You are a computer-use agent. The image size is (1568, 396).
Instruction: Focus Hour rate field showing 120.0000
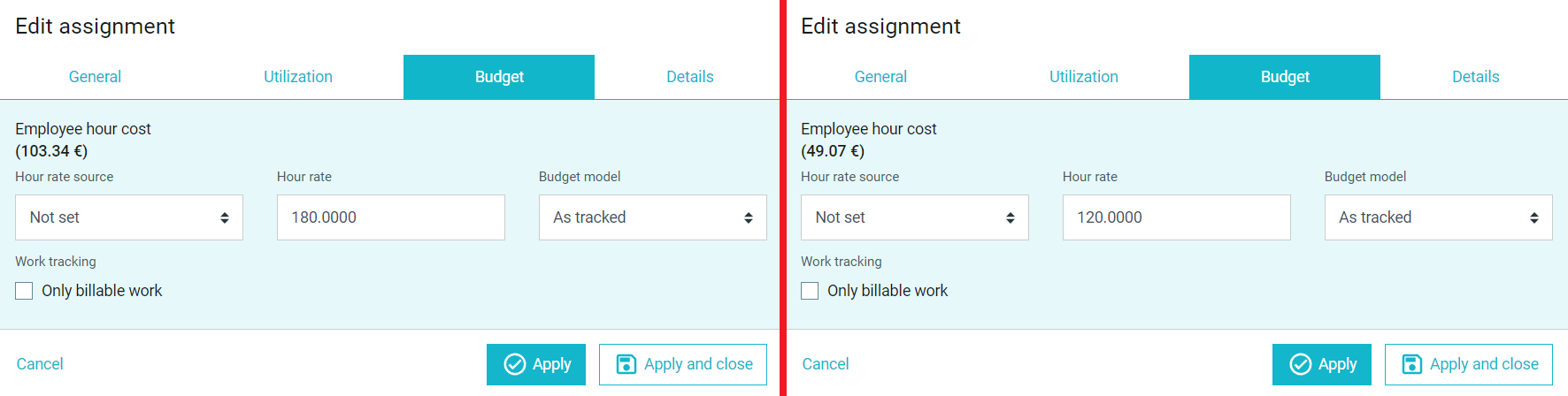pos(1177,217)
